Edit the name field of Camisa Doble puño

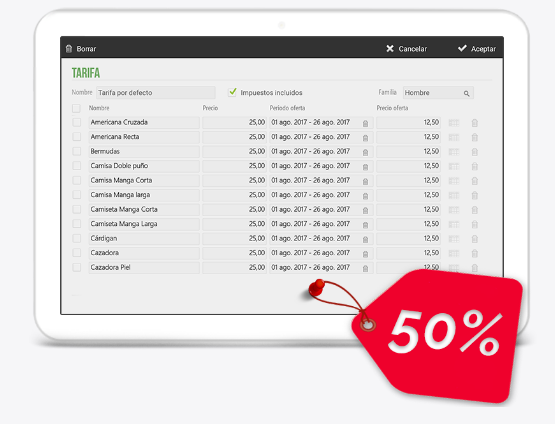pyautogui.click(x=144, y=166)
